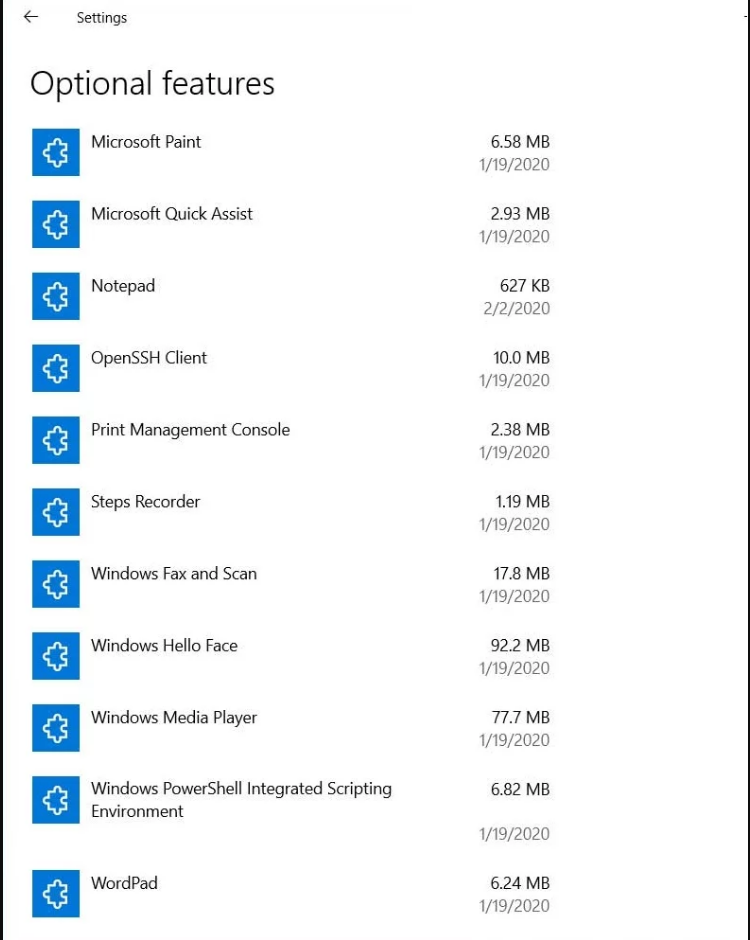
Task: Select the Windows Media Player label
Action: point(174,718)
